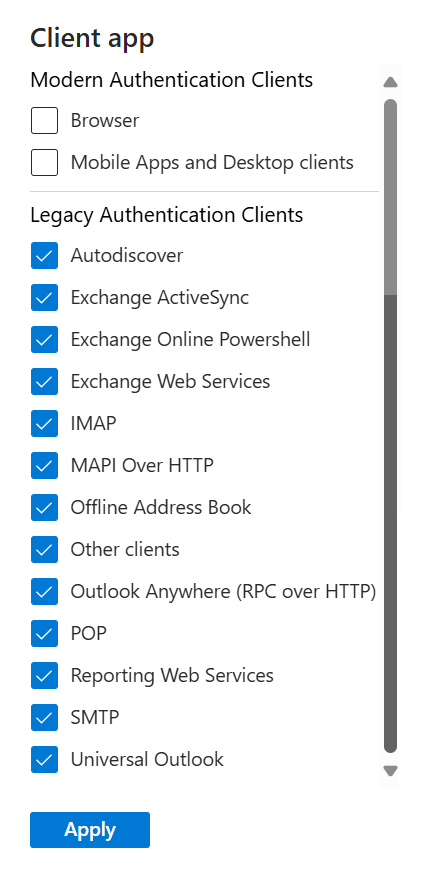The image size is (432, 871).
Task: Deselect Offline Address Book
Action: coord(44,508)
